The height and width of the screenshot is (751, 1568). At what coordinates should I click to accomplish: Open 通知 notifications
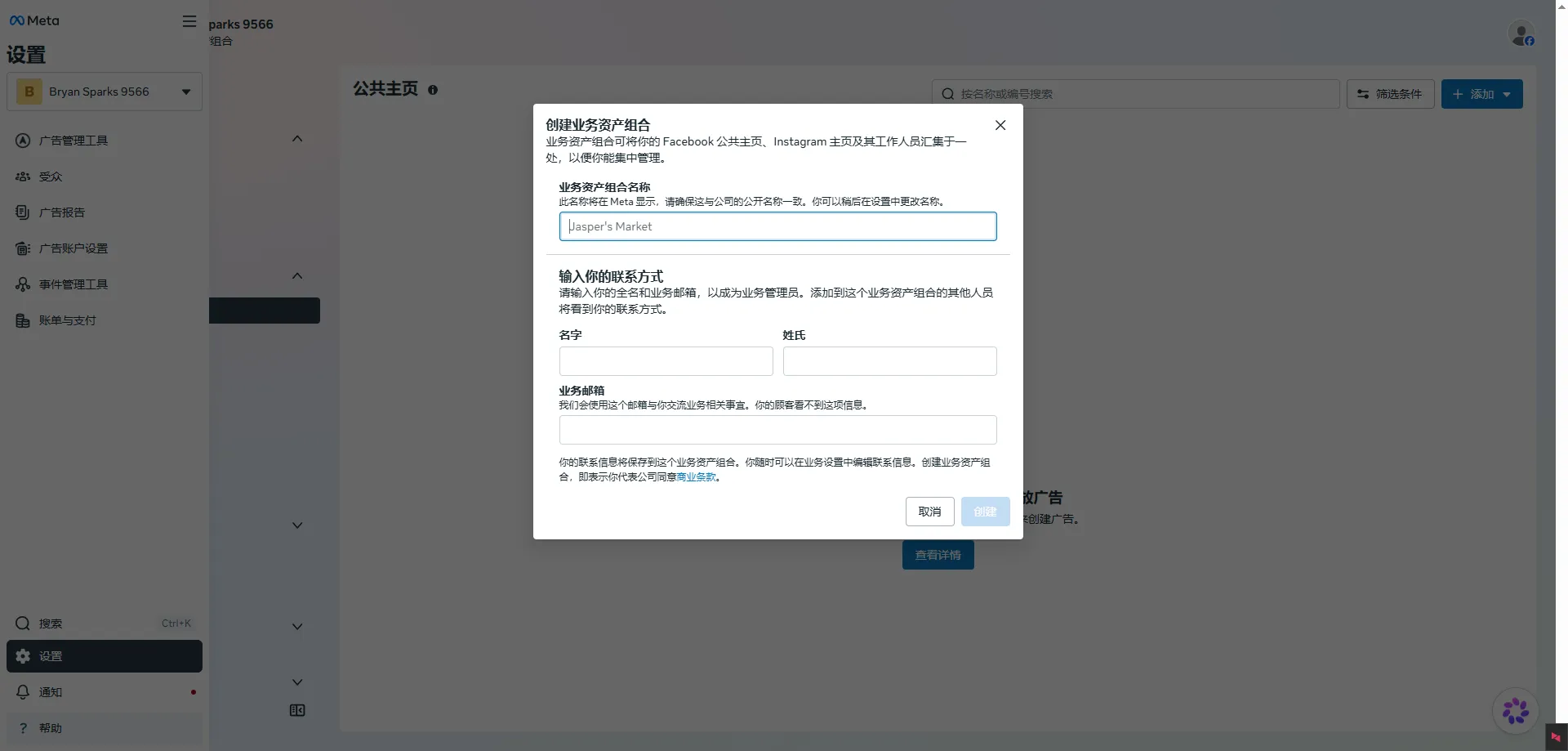(x=105, y=692)
